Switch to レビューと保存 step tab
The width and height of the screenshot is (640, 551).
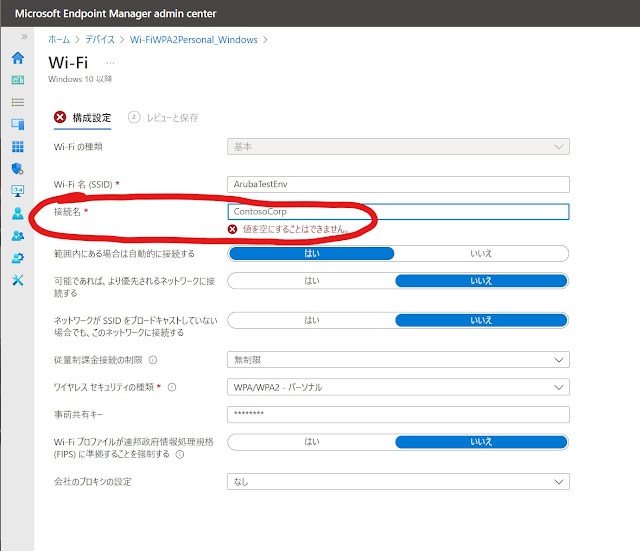[x=163, y=118]
